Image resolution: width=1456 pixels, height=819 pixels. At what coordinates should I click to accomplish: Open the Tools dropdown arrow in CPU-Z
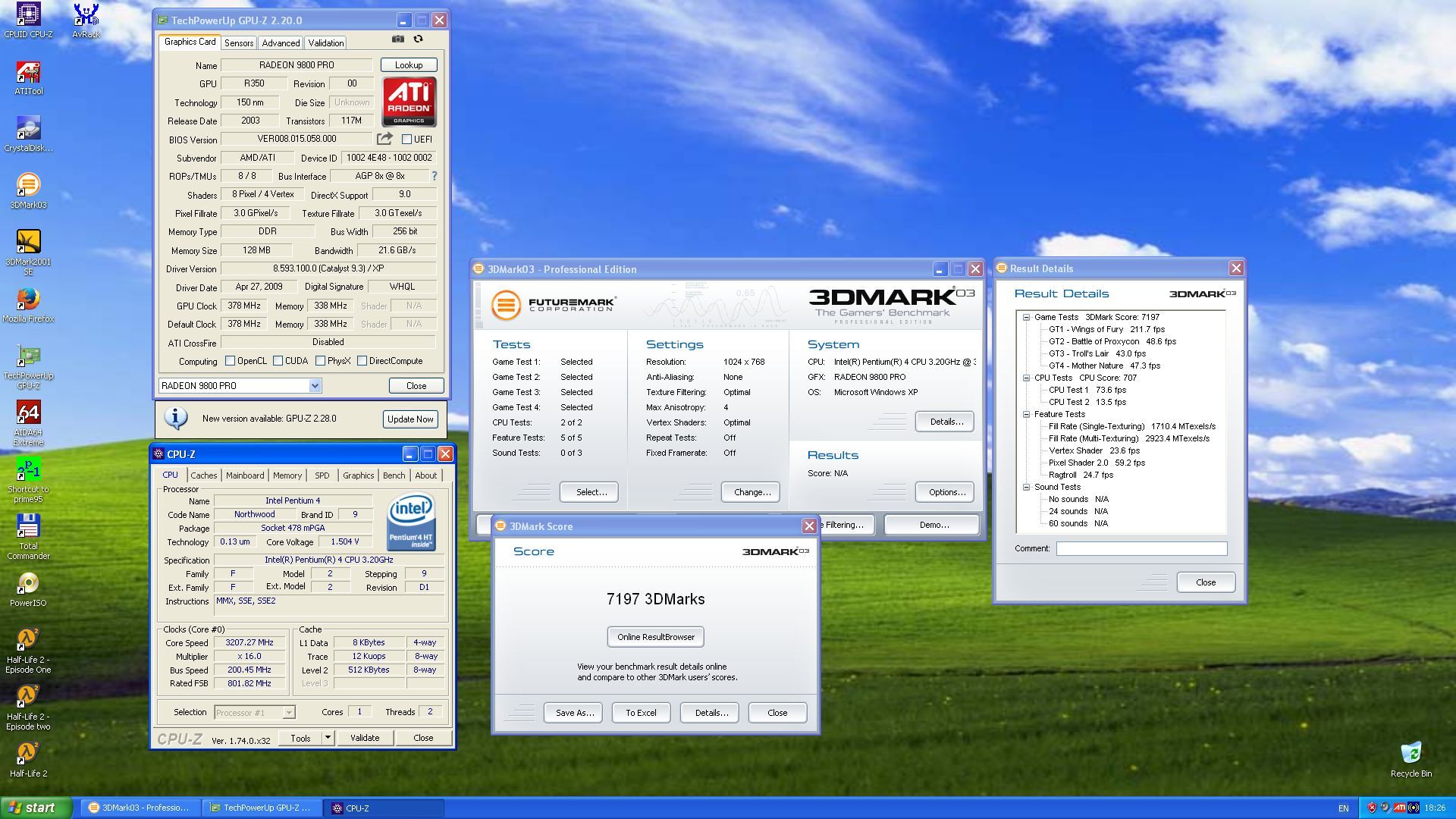(328, 738)
